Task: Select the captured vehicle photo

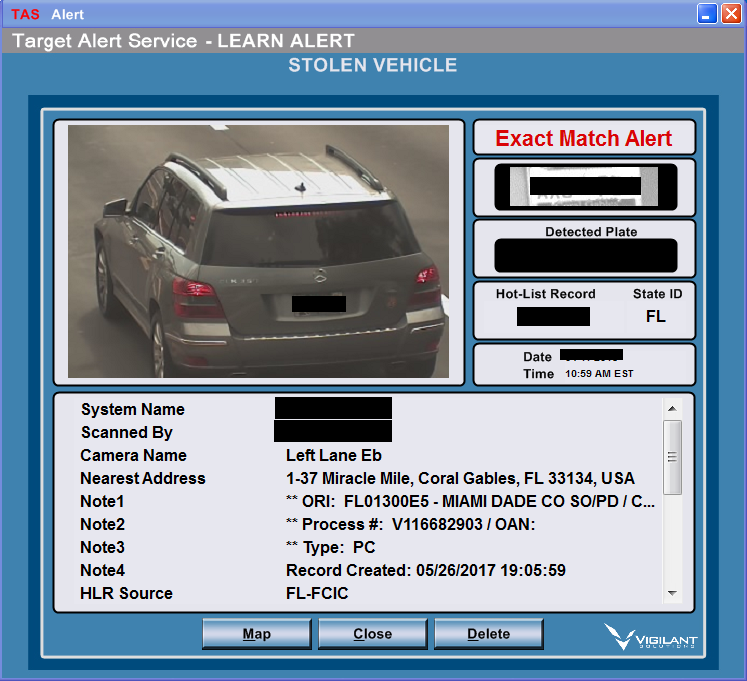Action: pyautogui.click(x=259, y=251)
